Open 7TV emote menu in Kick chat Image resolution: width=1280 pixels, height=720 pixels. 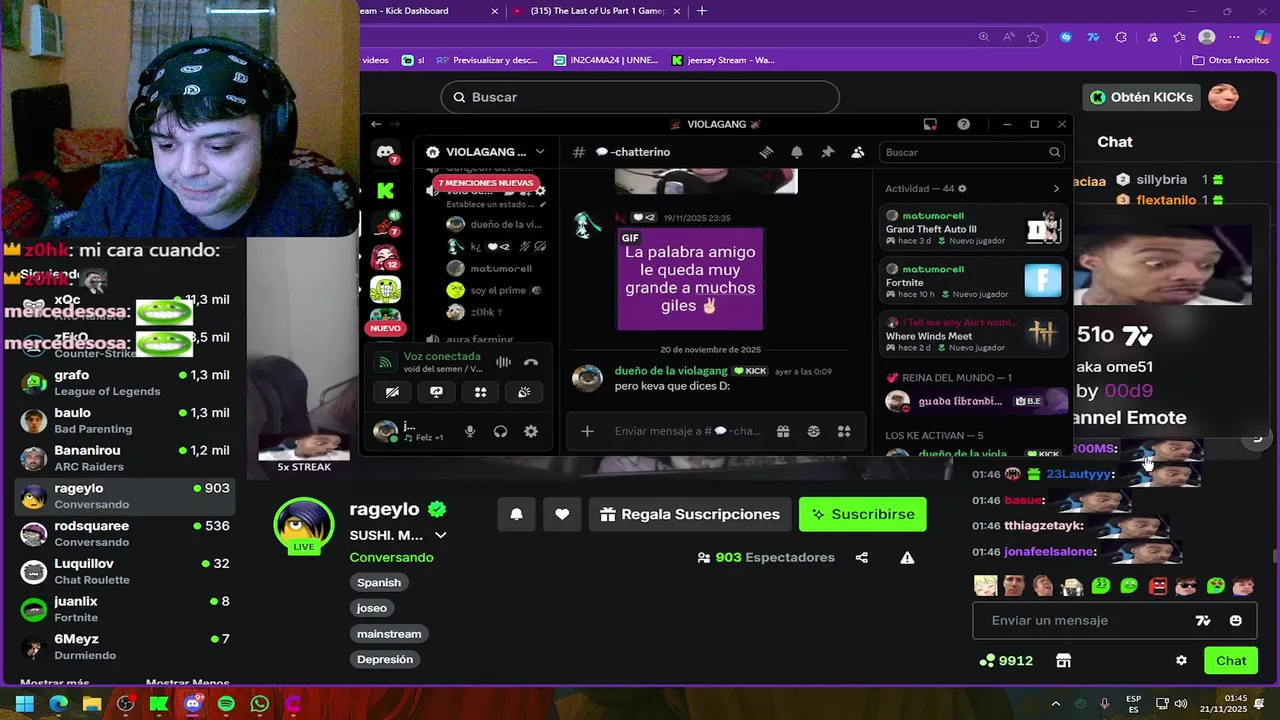pos(1203,620)
